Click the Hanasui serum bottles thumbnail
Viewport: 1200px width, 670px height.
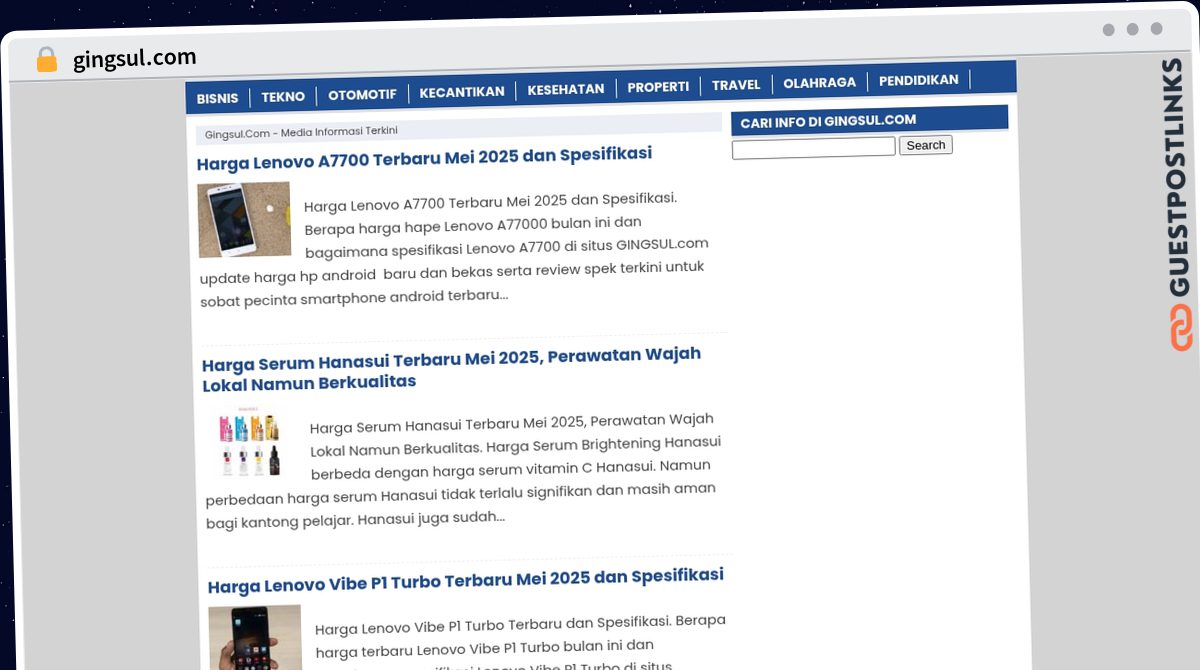point(249,441)
